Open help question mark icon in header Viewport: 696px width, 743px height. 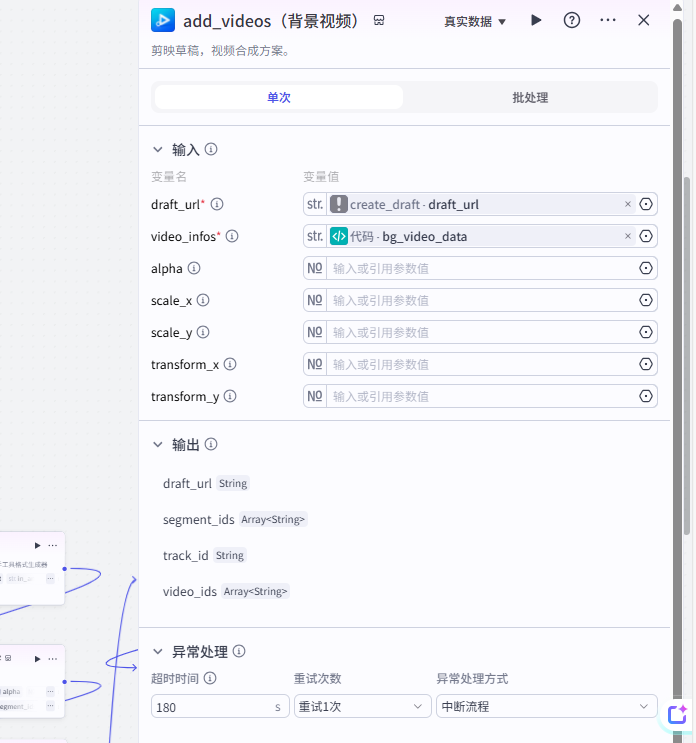(x=572, y=20)
